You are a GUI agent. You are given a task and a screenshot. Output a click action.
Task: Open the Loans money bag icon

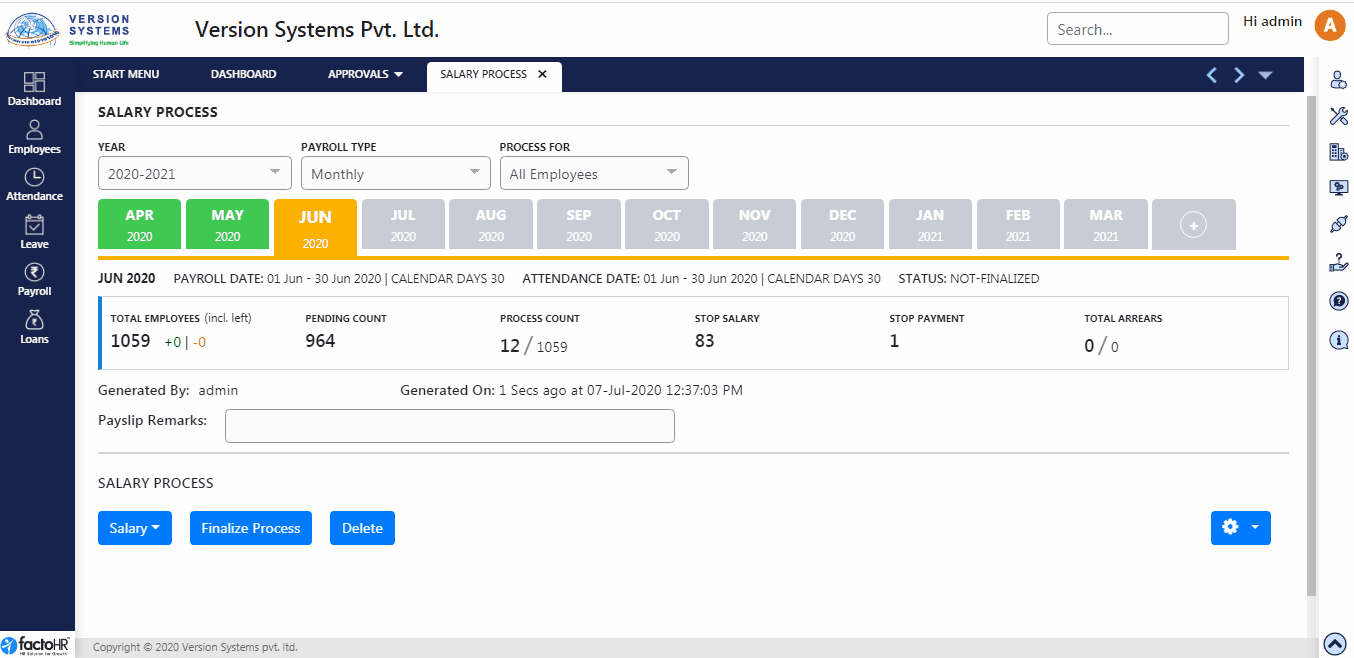pos(34,327)
